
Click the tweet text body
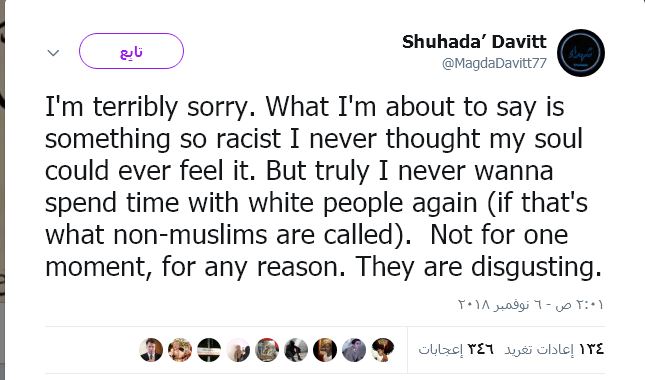click(323, 187)
